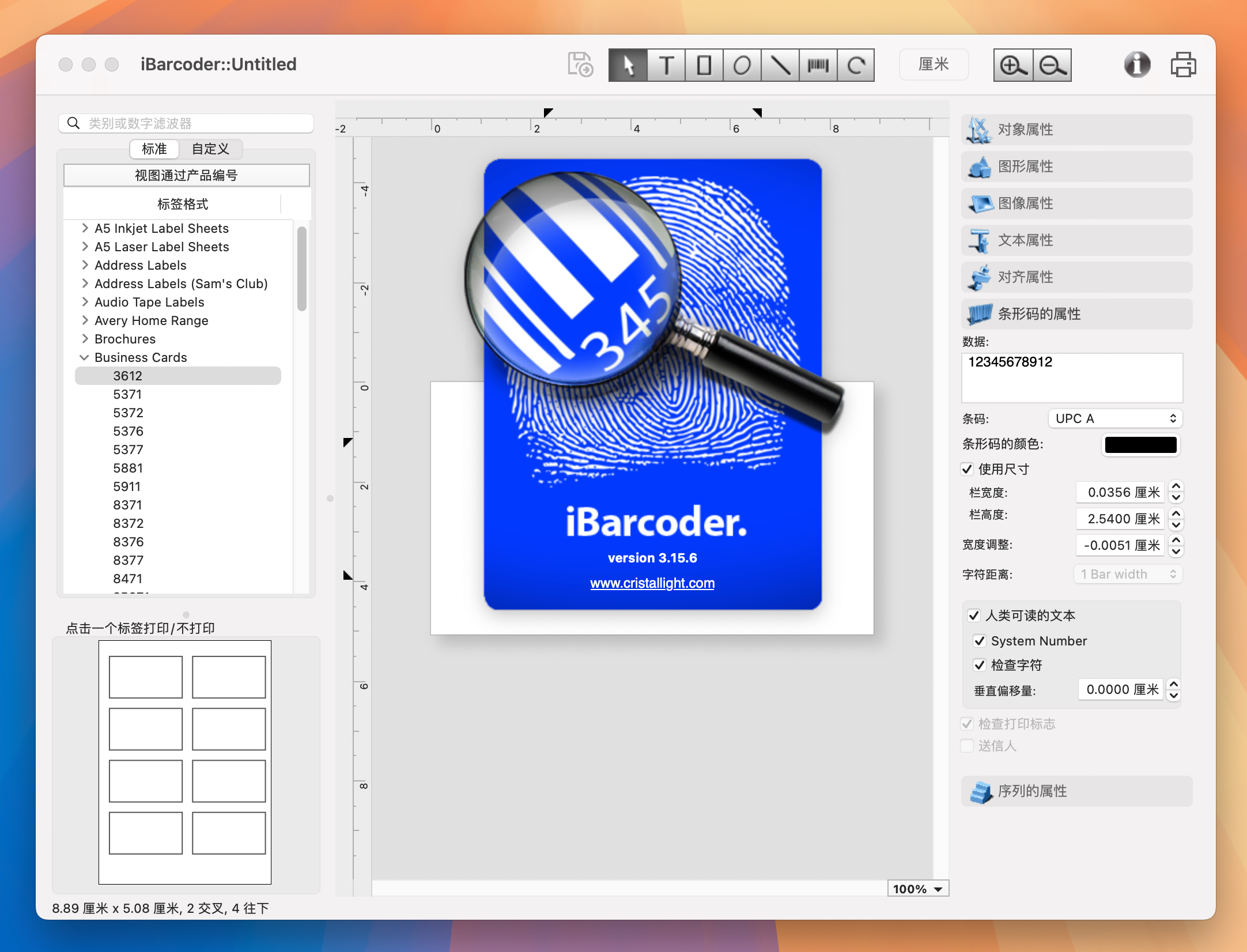Image resolution: width=1247 pixels, height=952 pixels.
Task: Adjust 宽度调整 with the stepper
Action: point(1176,545)
